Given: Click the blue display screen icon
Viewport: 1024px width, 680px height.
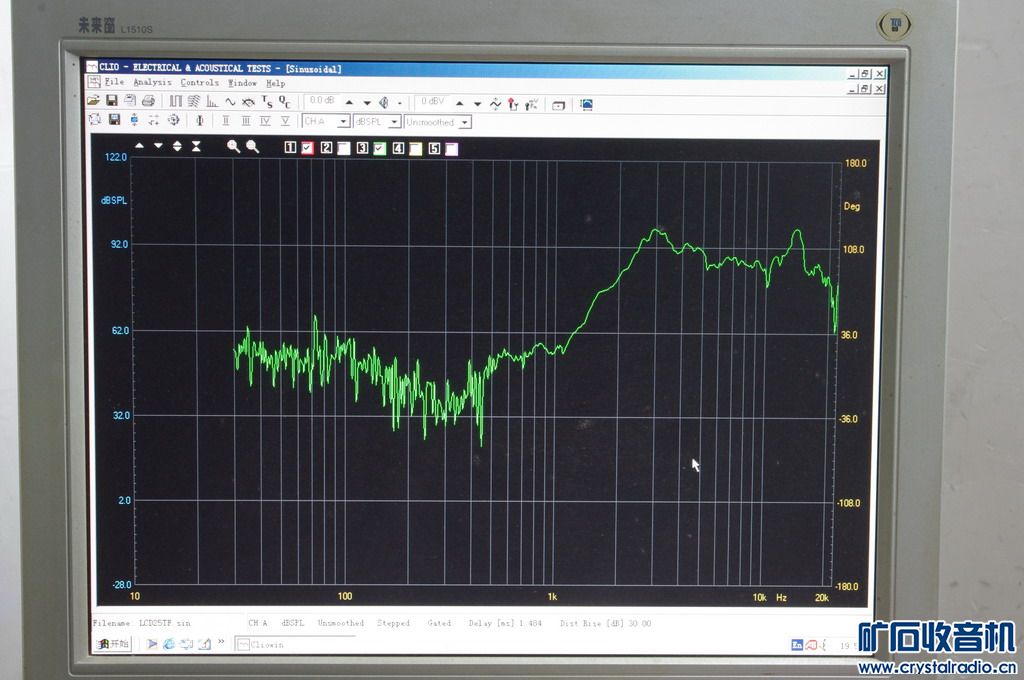Looking at the screenshot, I should tap(586, 105).
